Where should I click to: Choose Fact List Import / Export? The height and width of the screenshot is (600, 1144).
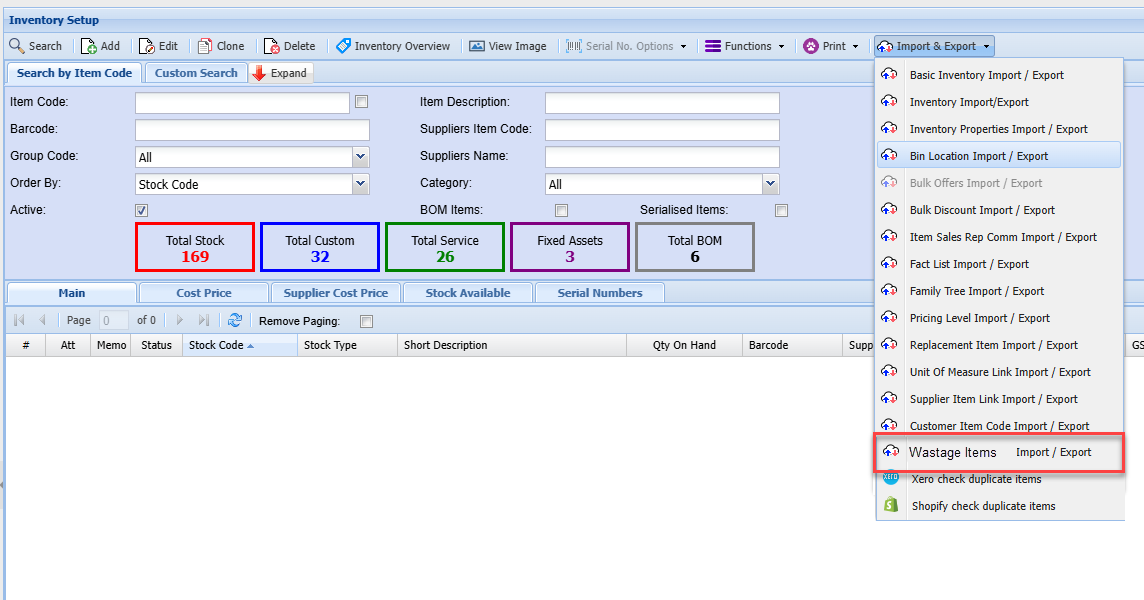coord(999,264)
